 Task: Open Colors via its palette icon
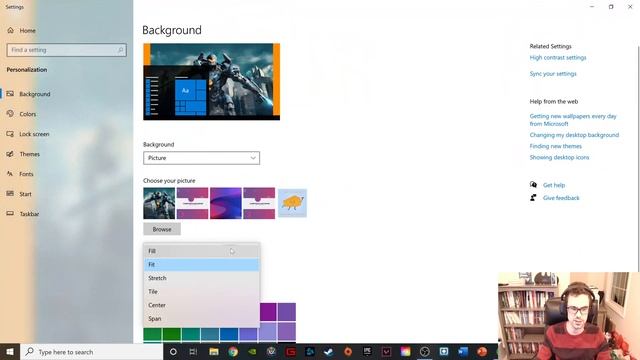(x=10, y=113)
